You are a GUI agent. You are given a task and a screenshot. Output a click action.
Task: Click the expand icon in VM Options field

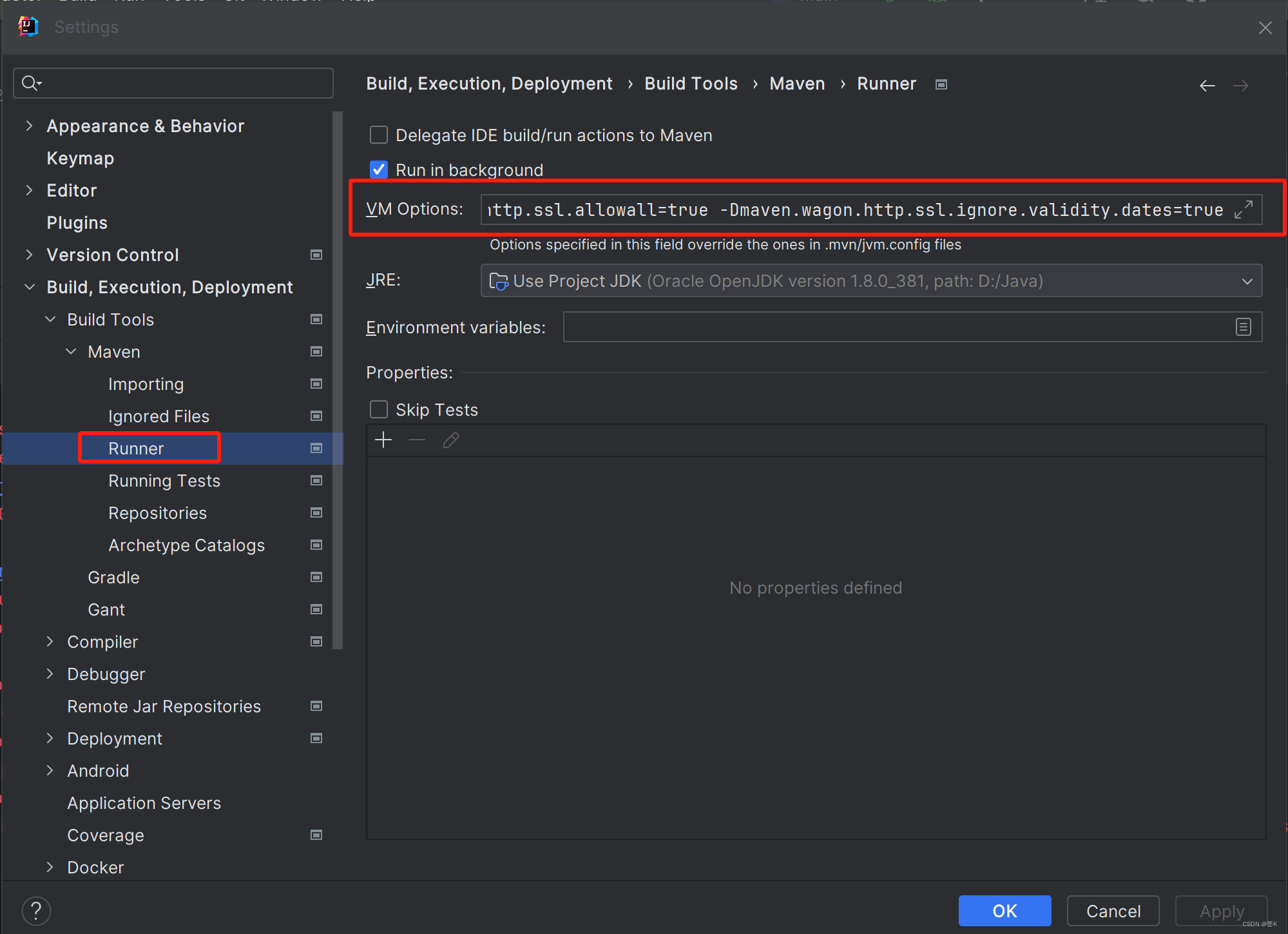[x=1243, y=209]
